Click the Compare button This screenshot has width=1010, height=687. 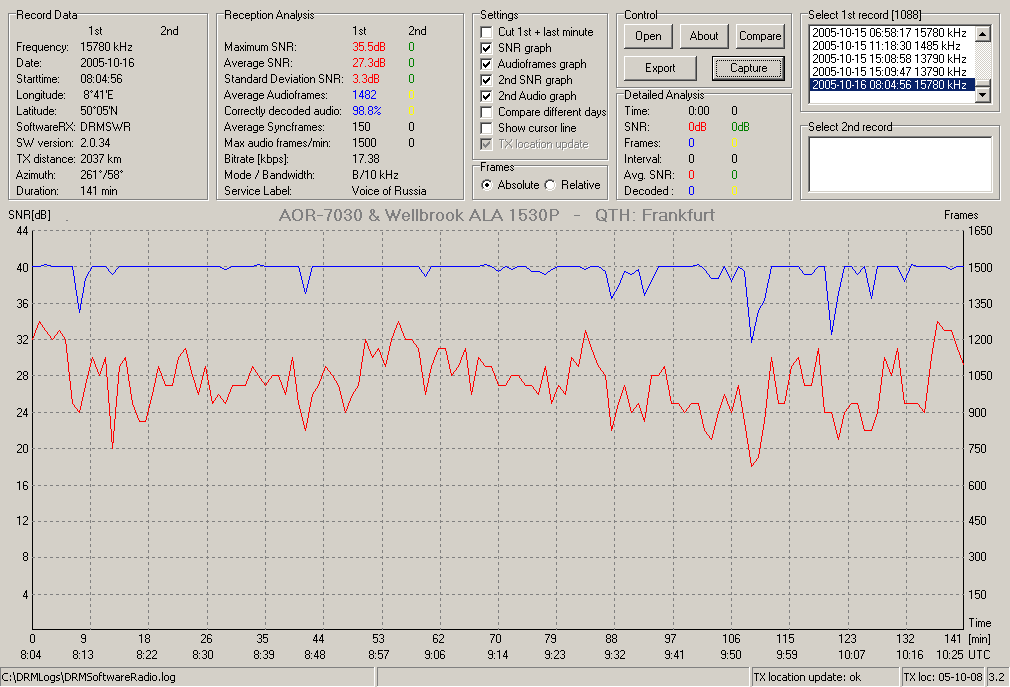pos(759,36)
